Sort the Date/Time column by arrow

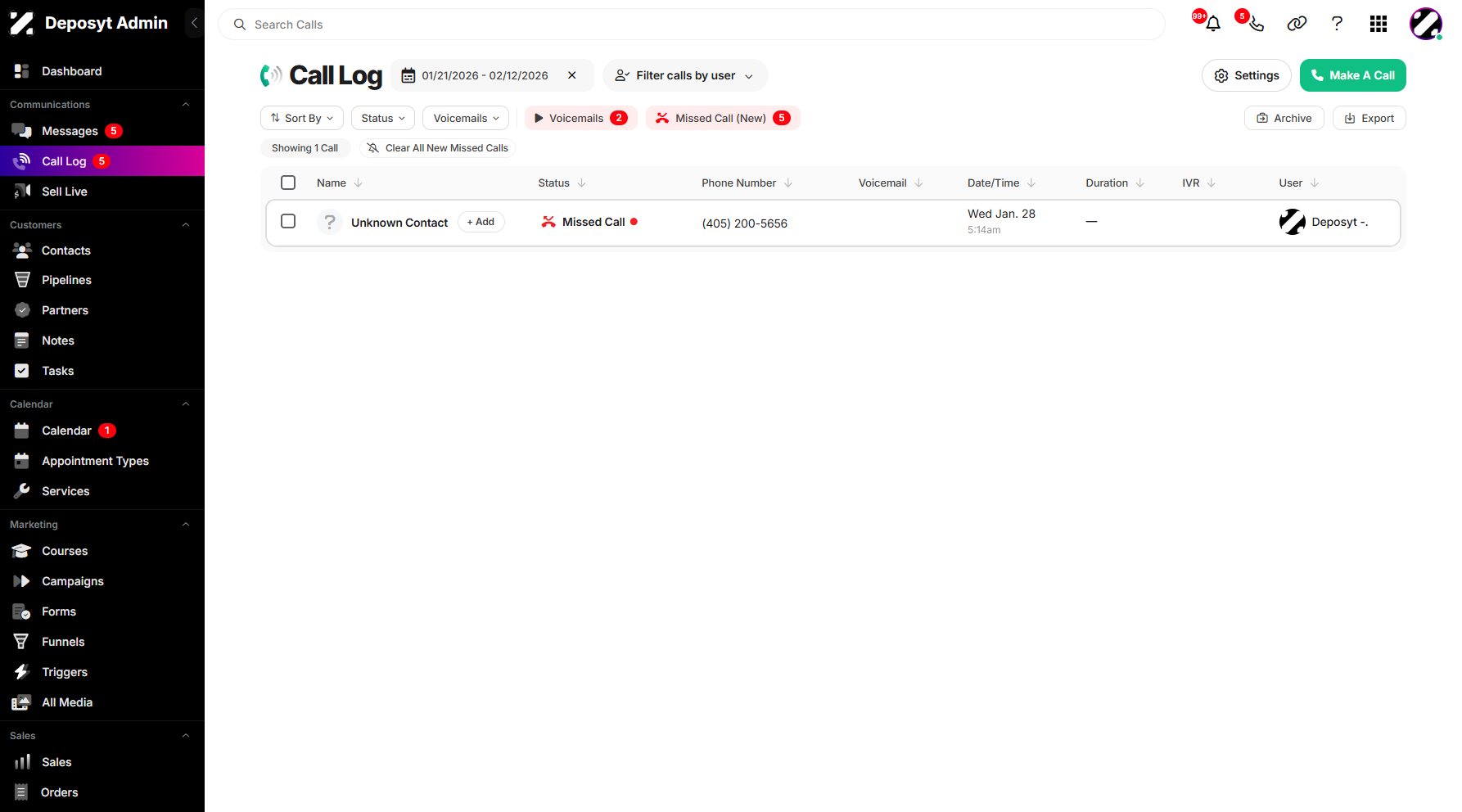point(1031,183)
